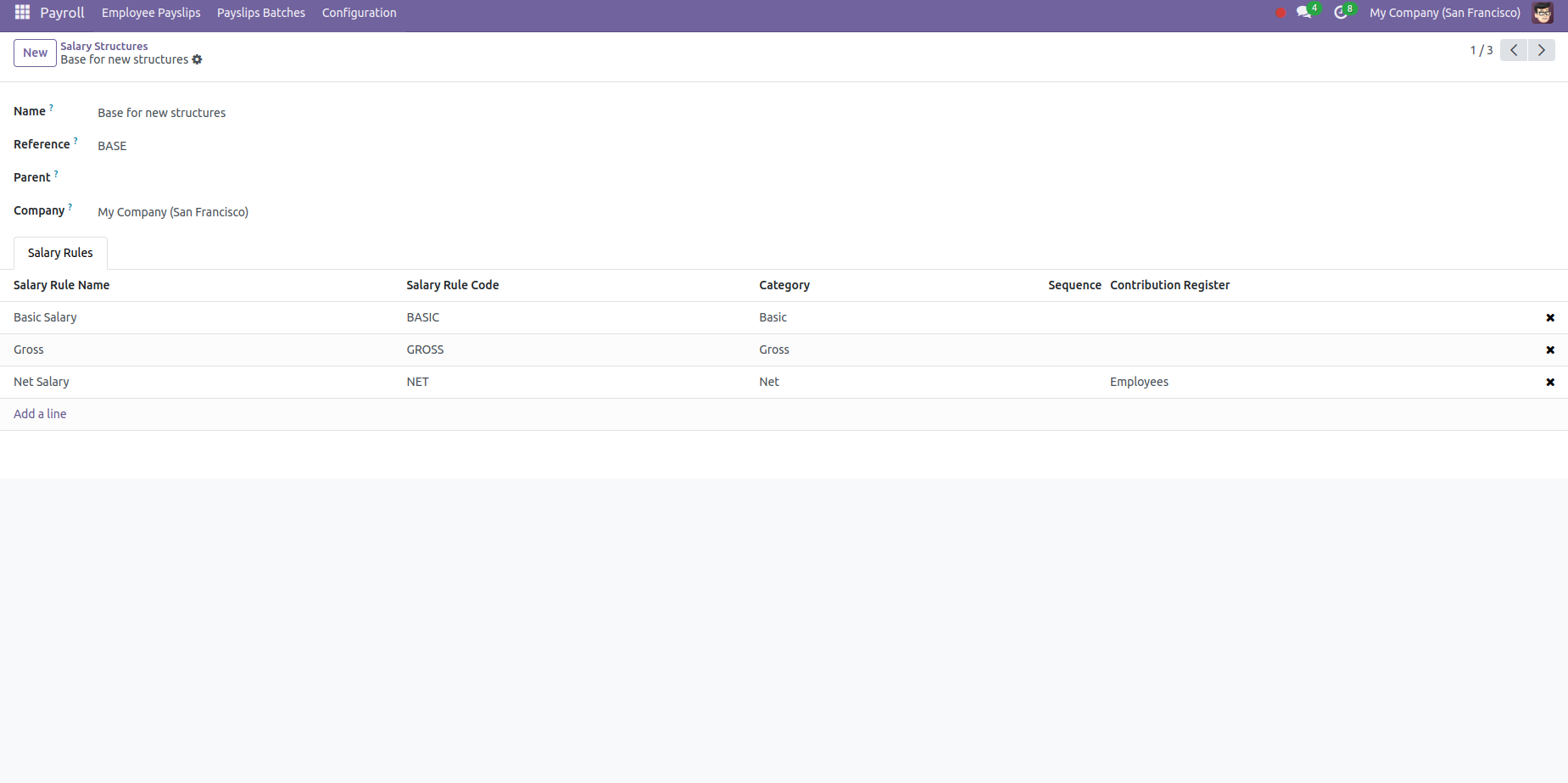Navigate to Salary Structures breadcrumb

click(103, 46)
